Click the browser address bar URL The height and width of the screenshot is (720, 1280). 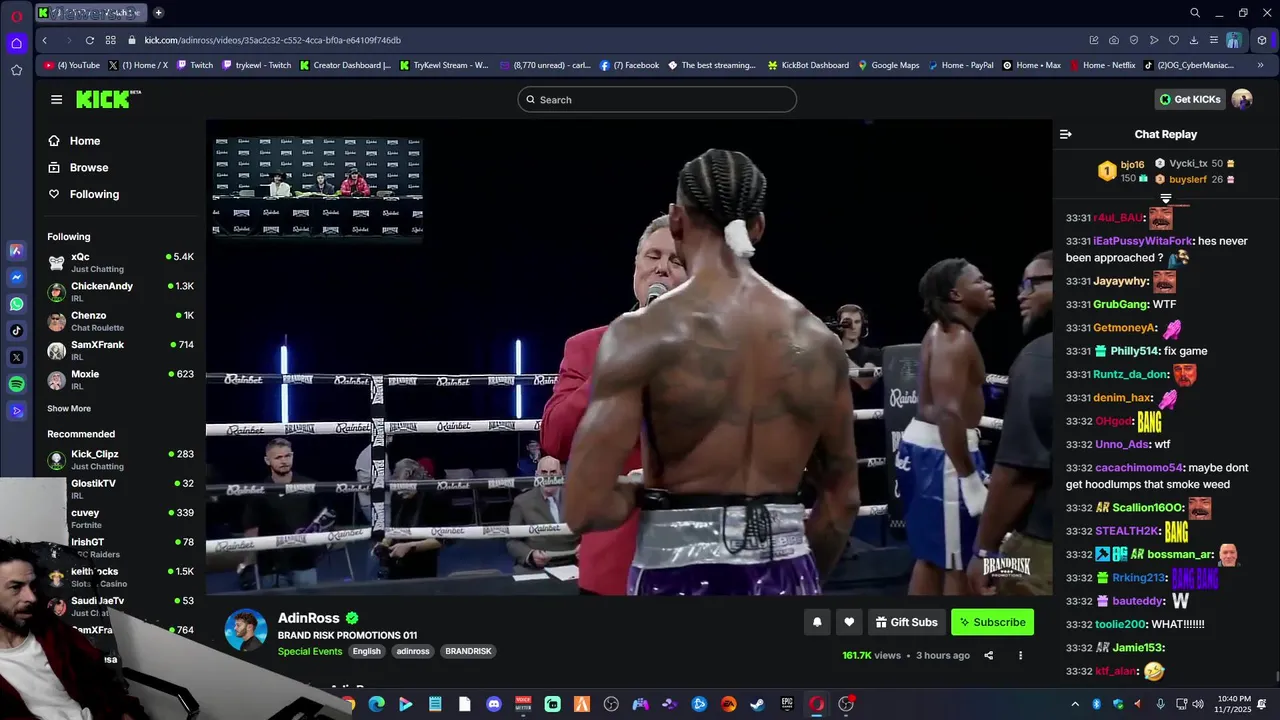pos(272,40)
